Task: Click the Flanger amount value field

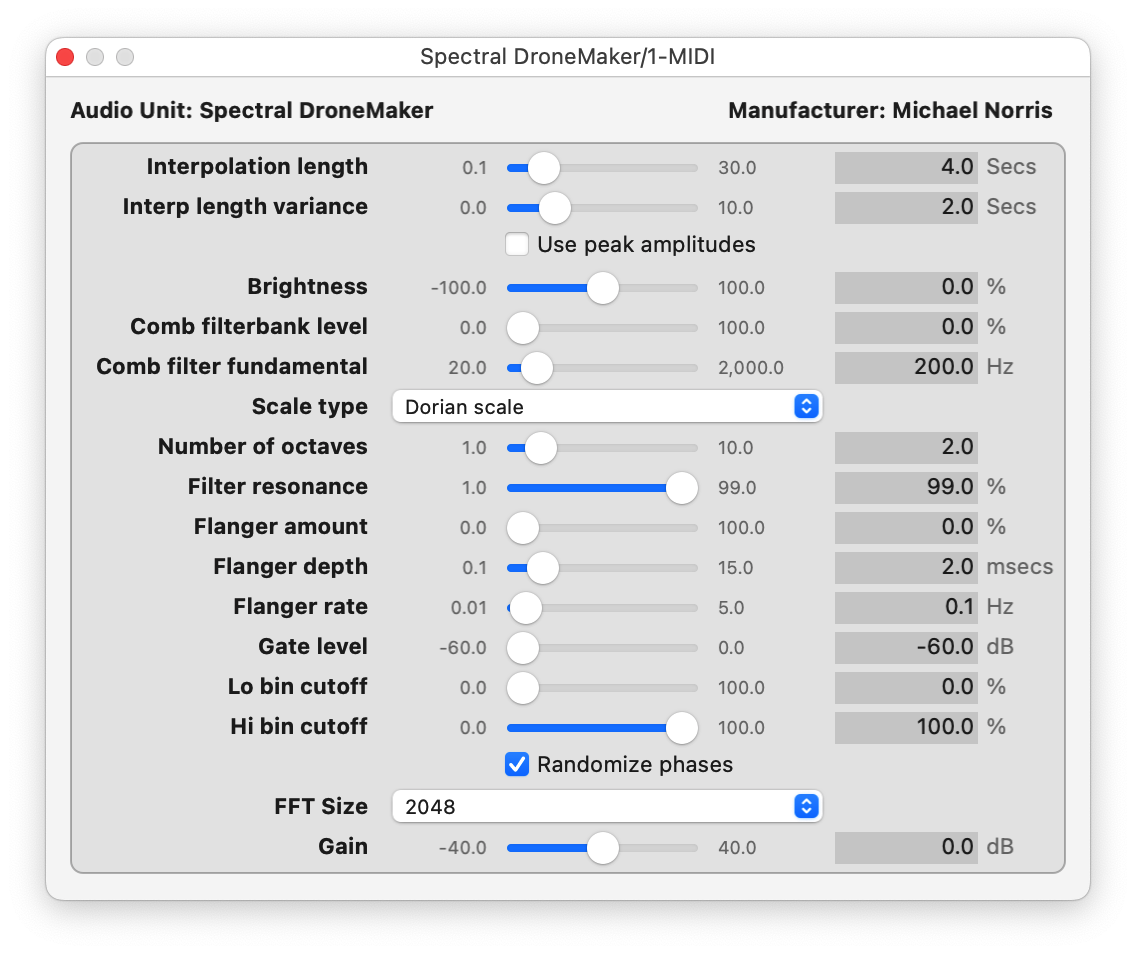Action: (x=906, y=527)
